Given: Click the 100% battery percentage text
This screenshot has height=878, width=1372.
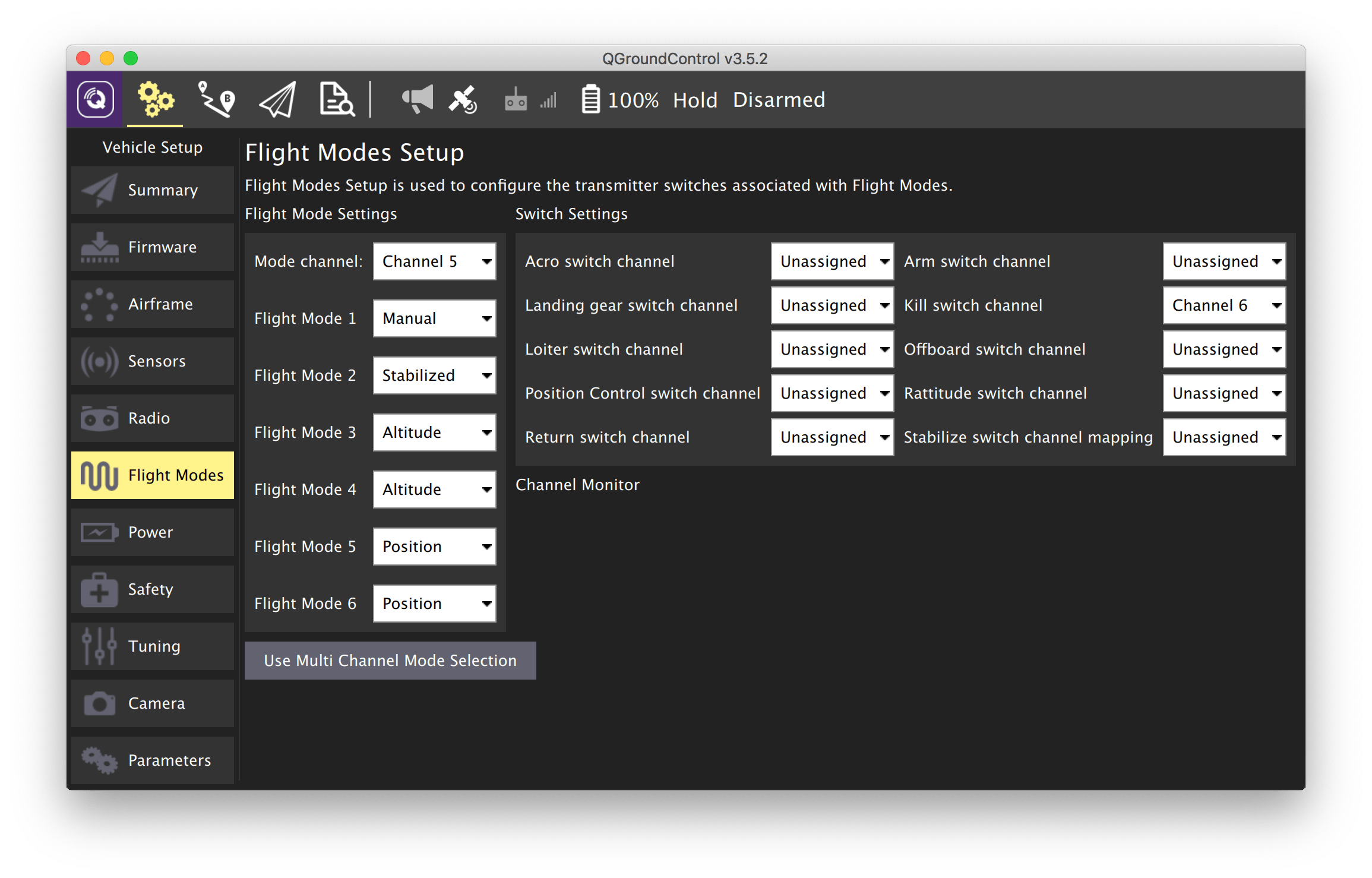Looking at the screenshot, I should pyautogui.click(x=633, y=100).
